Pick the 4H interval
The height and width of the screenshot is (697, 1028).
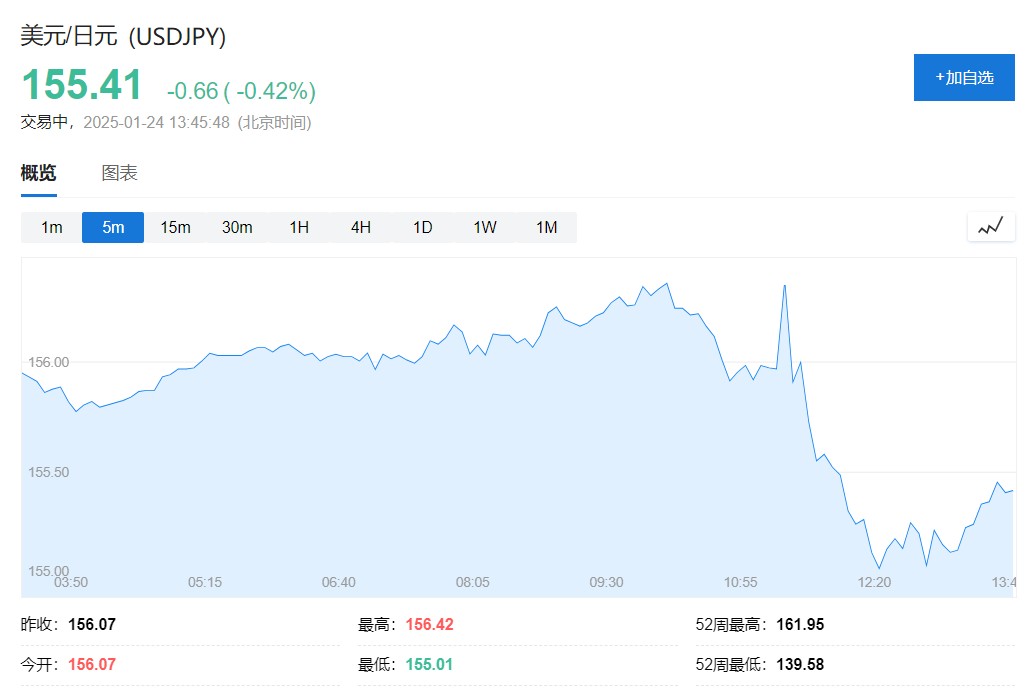361,228
